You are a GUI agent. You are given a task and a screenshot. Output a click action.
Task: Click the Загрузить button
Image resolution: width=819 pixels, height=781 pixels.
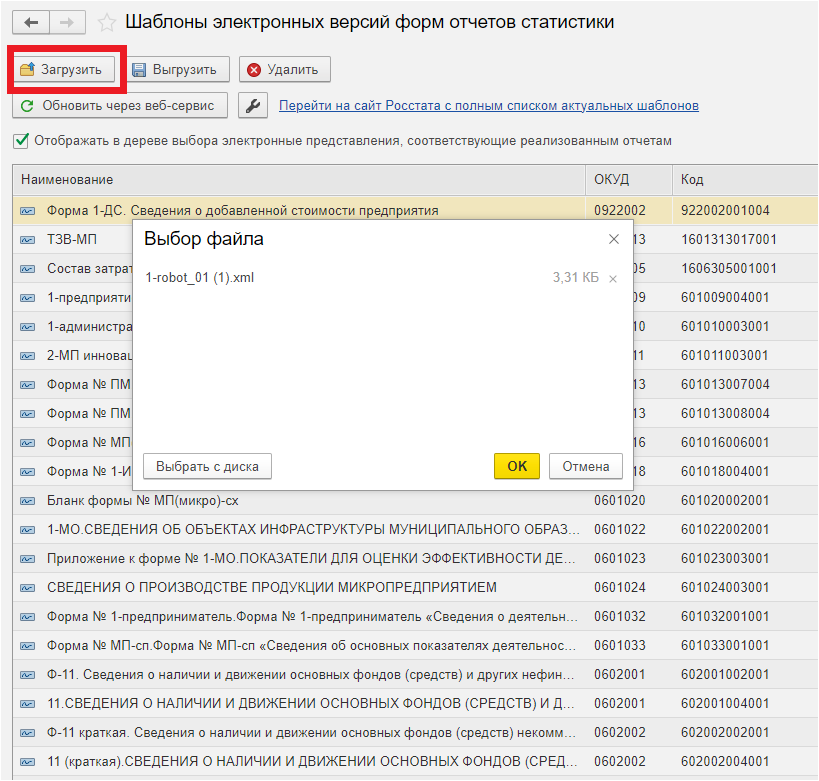[63, 69]
